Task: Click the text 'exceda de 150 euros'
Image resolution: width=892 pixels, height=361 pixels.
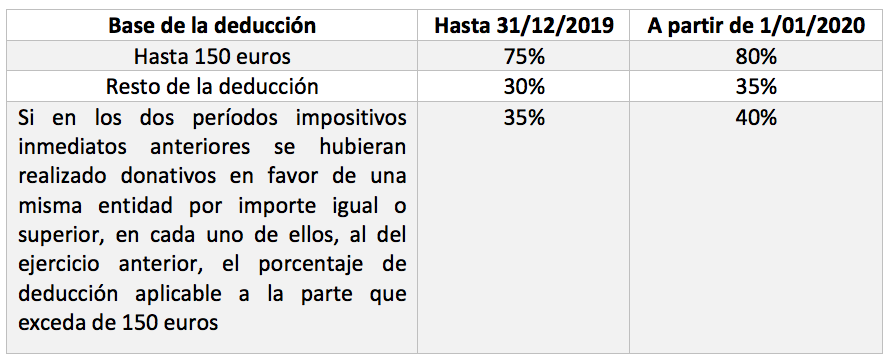Action: [x=118, y=323]
